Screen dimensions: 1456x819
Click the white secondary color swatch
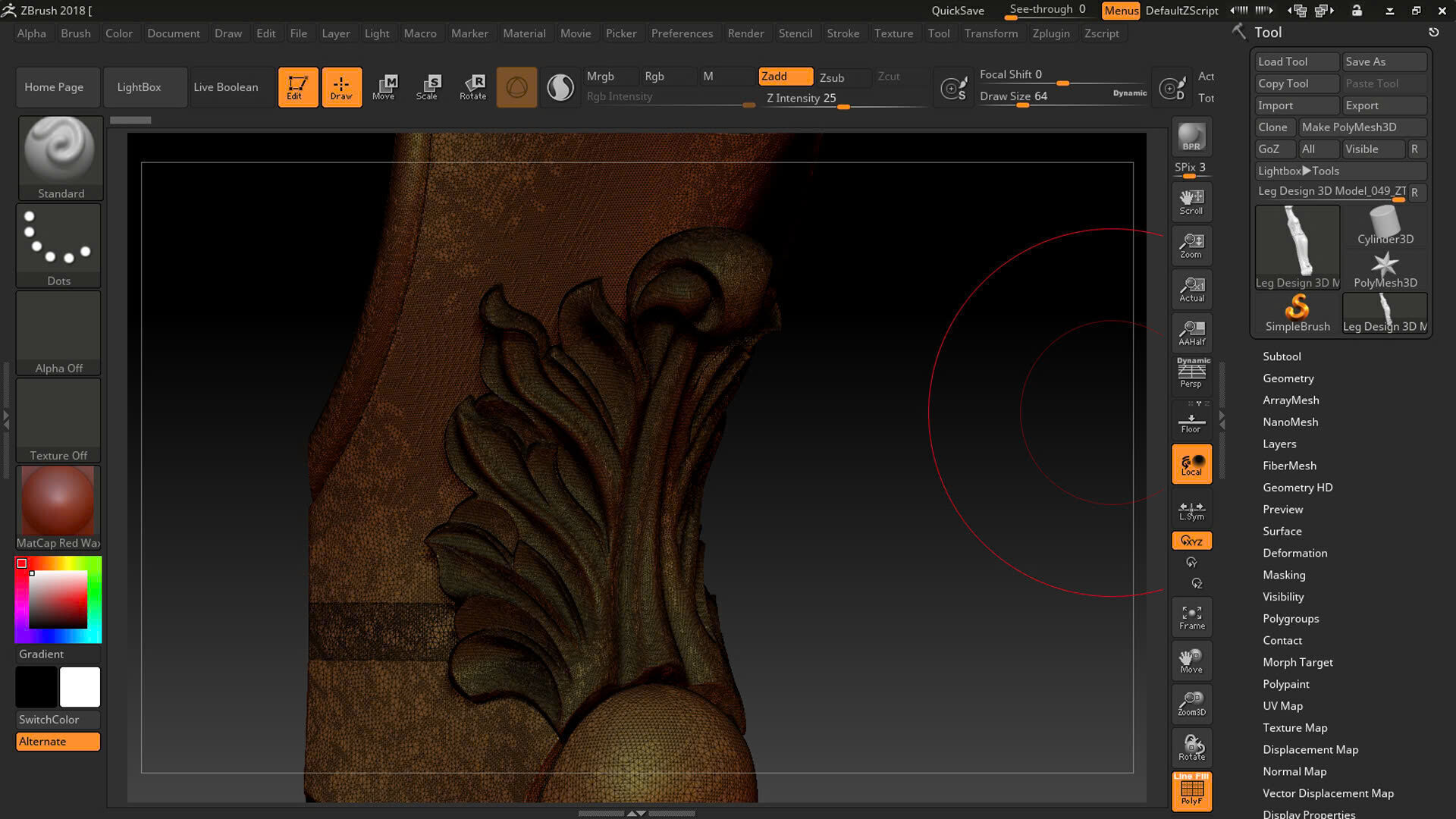tap(80, 687)
